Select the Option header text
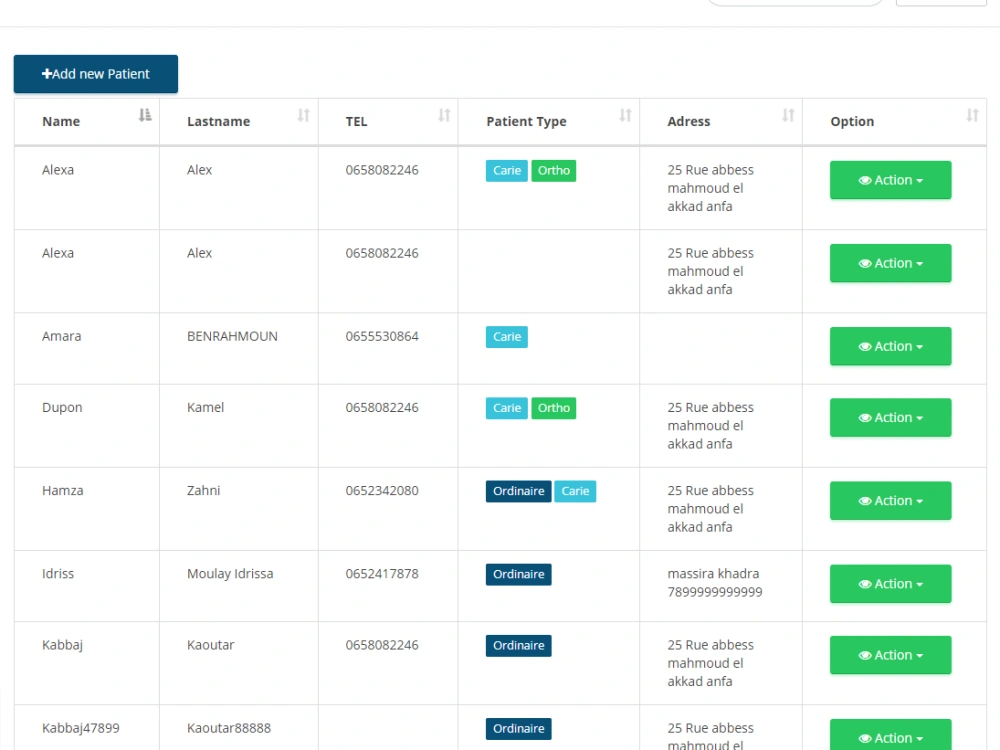 (x=852, y=121)
